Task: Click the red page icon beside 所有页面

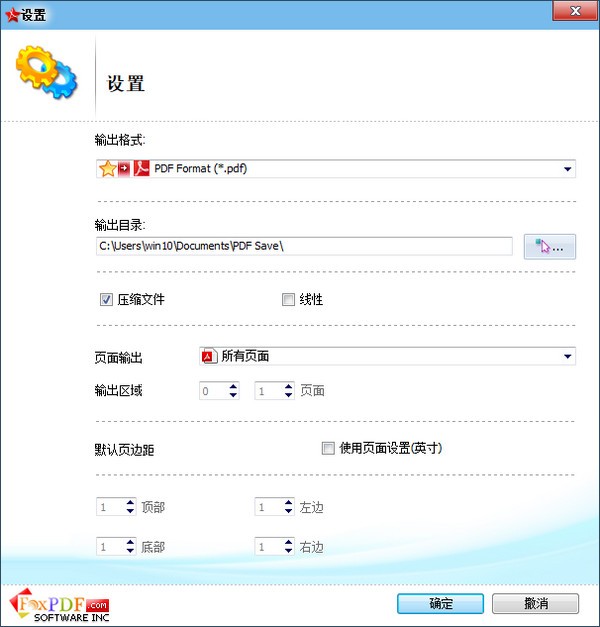Action: (209, 356)
